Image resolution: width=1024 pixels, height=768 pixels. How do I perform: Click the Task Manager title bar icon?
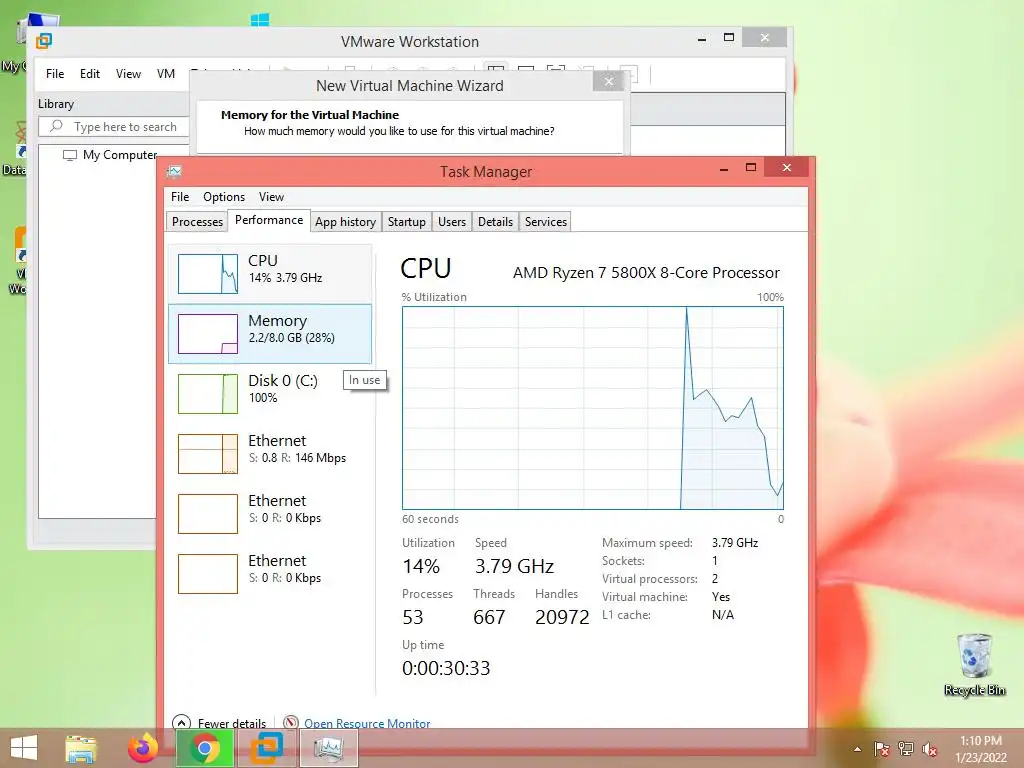click(x=174, y=172)
